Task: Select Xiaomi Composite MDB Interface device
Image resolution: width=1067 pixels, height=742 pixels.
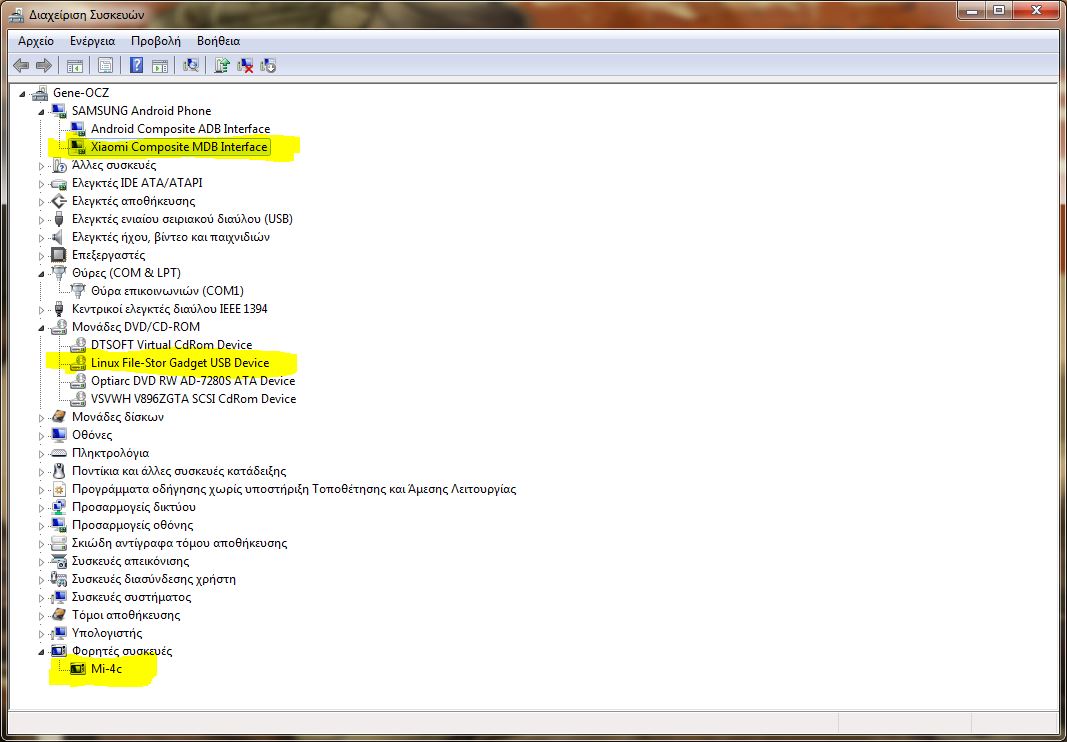Action: click(179, 147)
